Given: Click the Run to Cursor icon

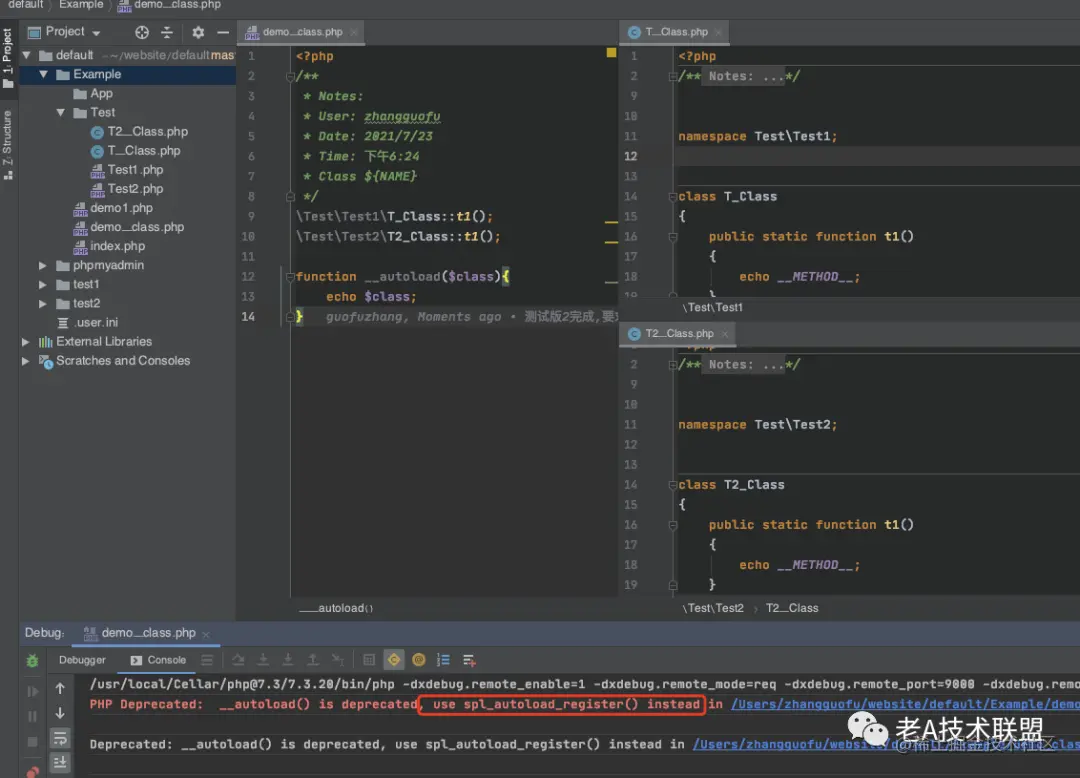Looking at the screenshot, I should (338, 660).
